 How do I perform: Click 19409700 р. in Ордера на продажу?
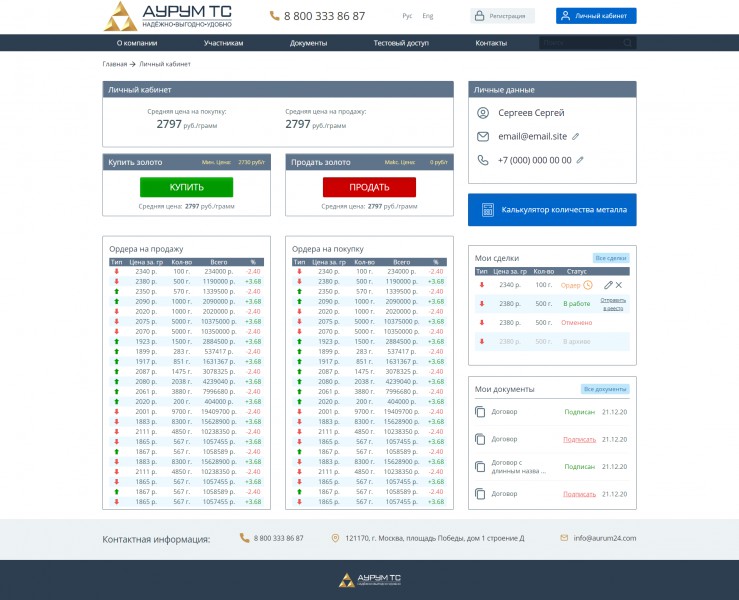click(219, 411)
